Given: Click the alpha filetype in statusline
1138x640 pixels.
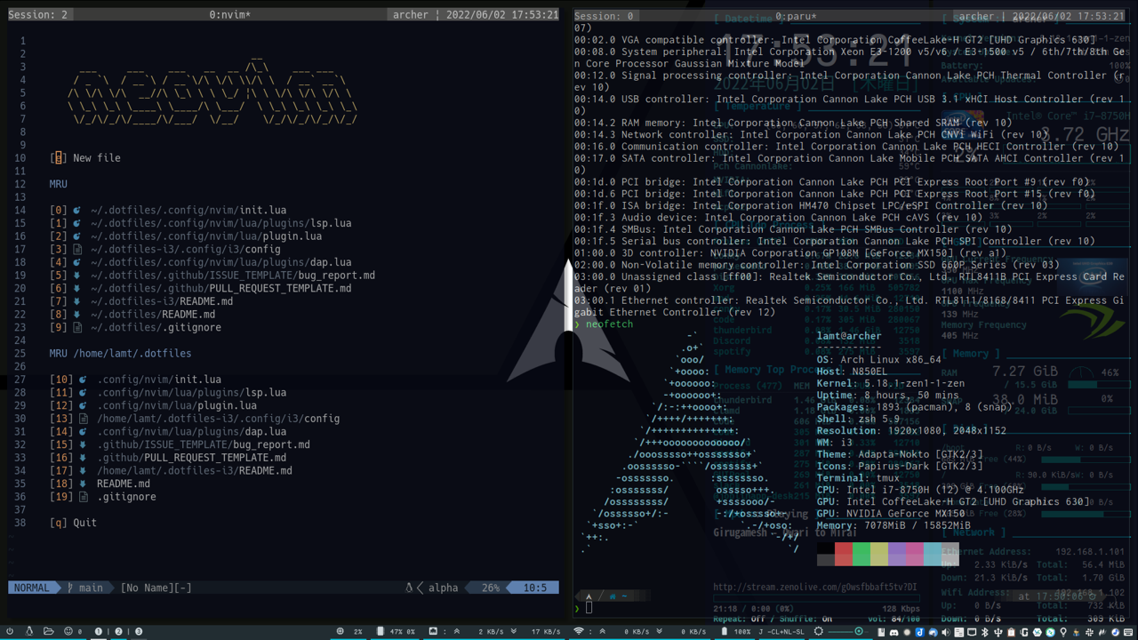Looking at the screenshot, I should (443, 588).
